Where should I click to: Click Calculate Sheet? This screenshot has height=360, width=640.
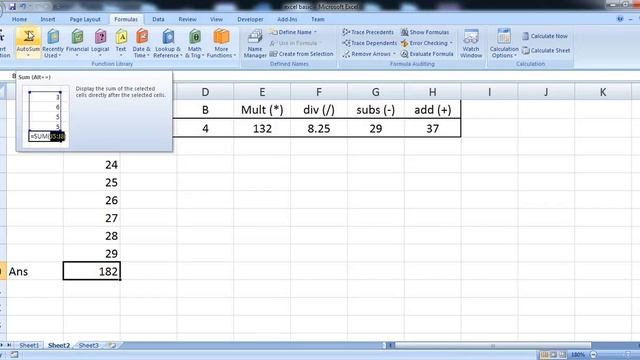pyautogui.click(x=546, y=51)
